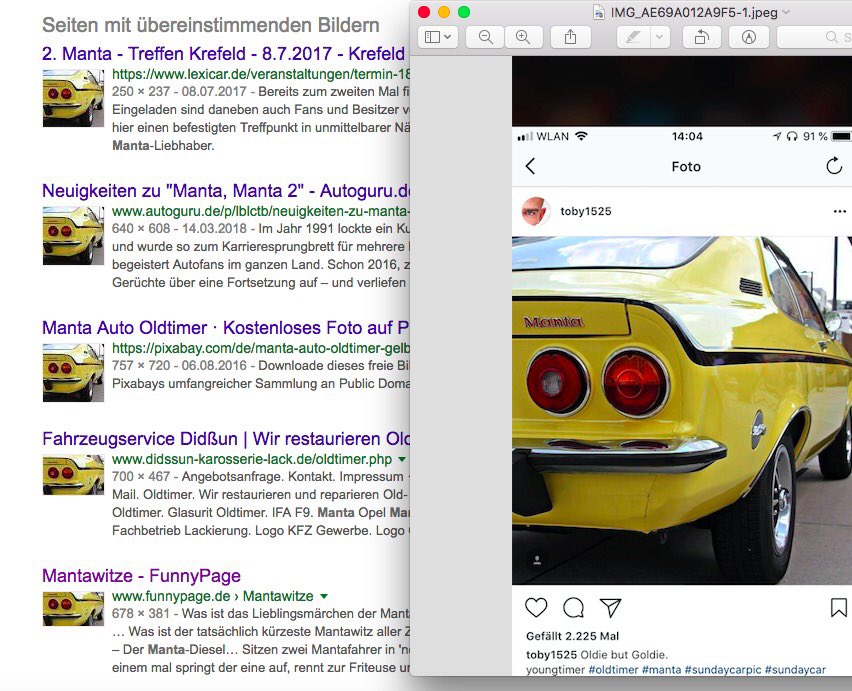This screenshot has width=852, height=691.
Task: Zoom in using the magnifier plus icon
Action: [523, 37]
